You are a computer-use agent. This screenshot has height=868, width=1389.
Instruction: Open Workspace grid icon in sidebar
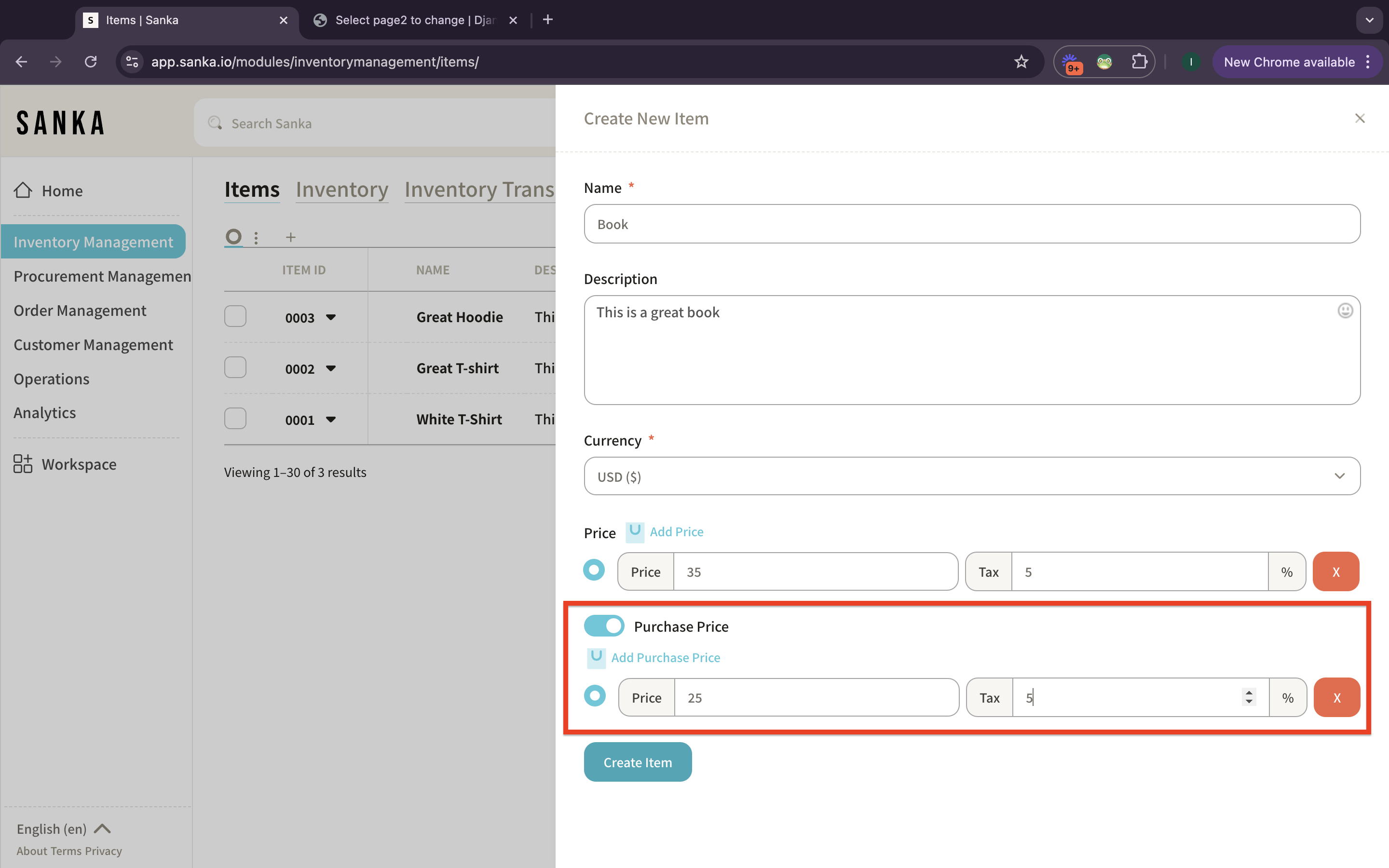23,463
